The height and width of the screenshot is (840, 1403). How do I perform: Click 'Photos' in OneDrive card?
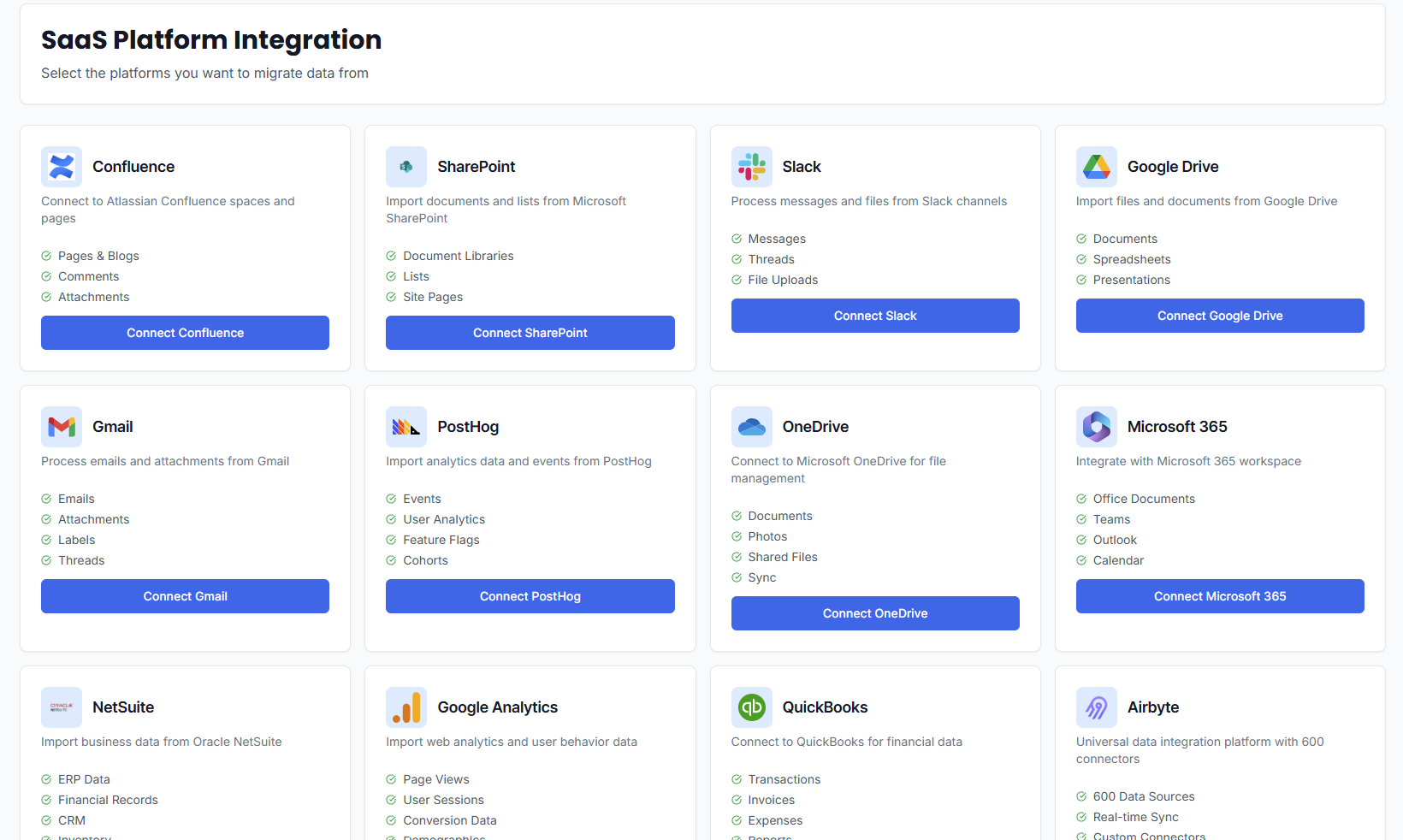point(767,536)
